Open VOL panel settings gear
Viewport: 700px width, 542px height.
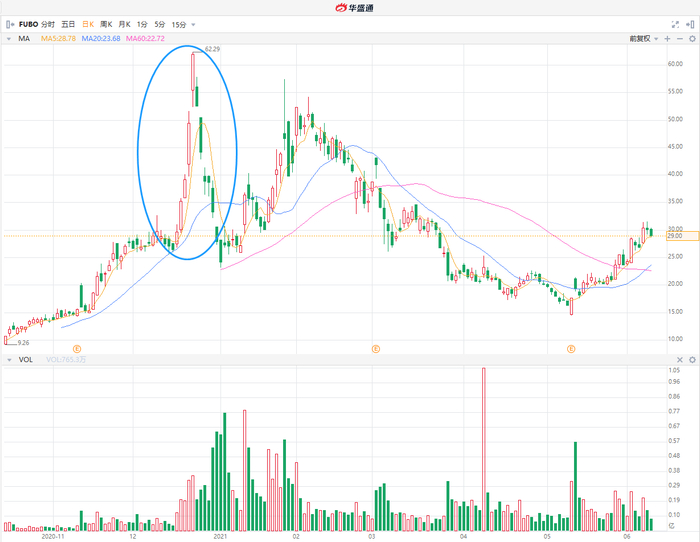coord(692,360)
